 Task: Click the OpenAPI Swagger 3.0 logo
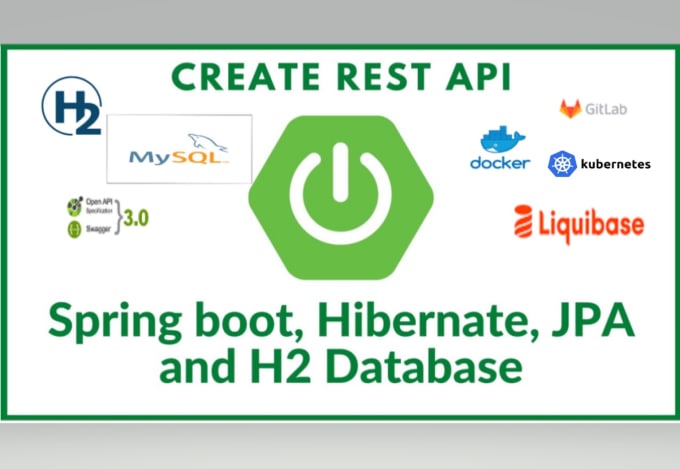pyautogui.click(x=108, y=217)
